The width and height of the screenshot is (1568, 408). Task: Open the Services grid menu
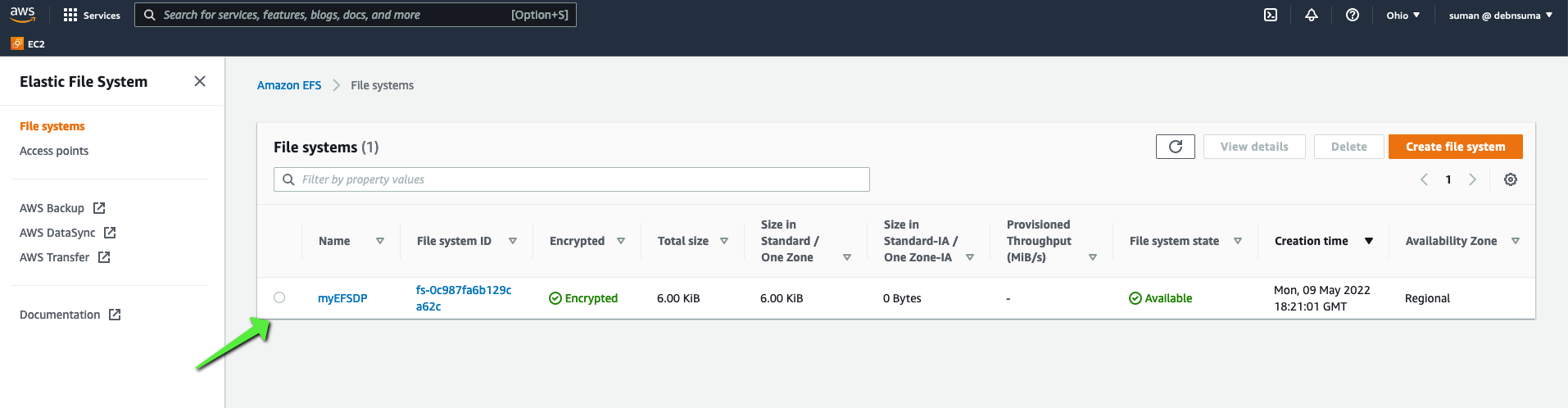[92, 15]
